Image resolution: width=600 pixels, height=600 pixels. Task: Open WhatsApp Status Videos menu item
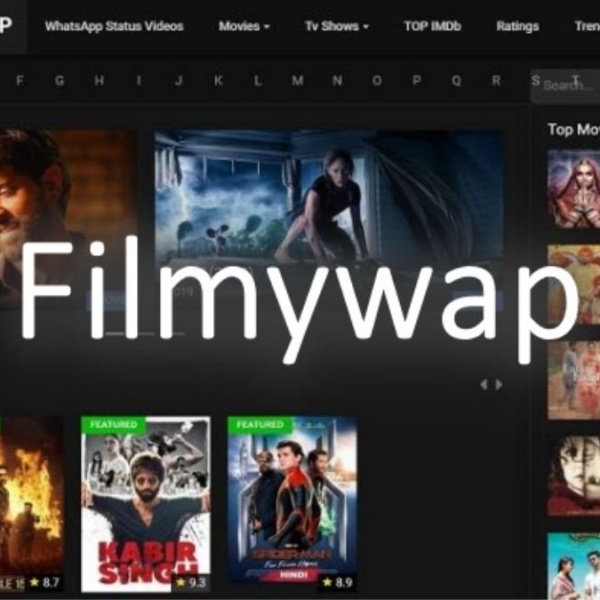(114, 26)
